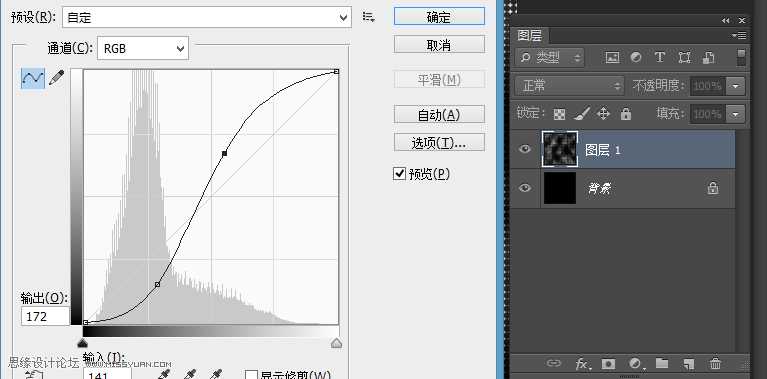
Task: Select the edit-points curve tool
Action: (x=33, y=78)
